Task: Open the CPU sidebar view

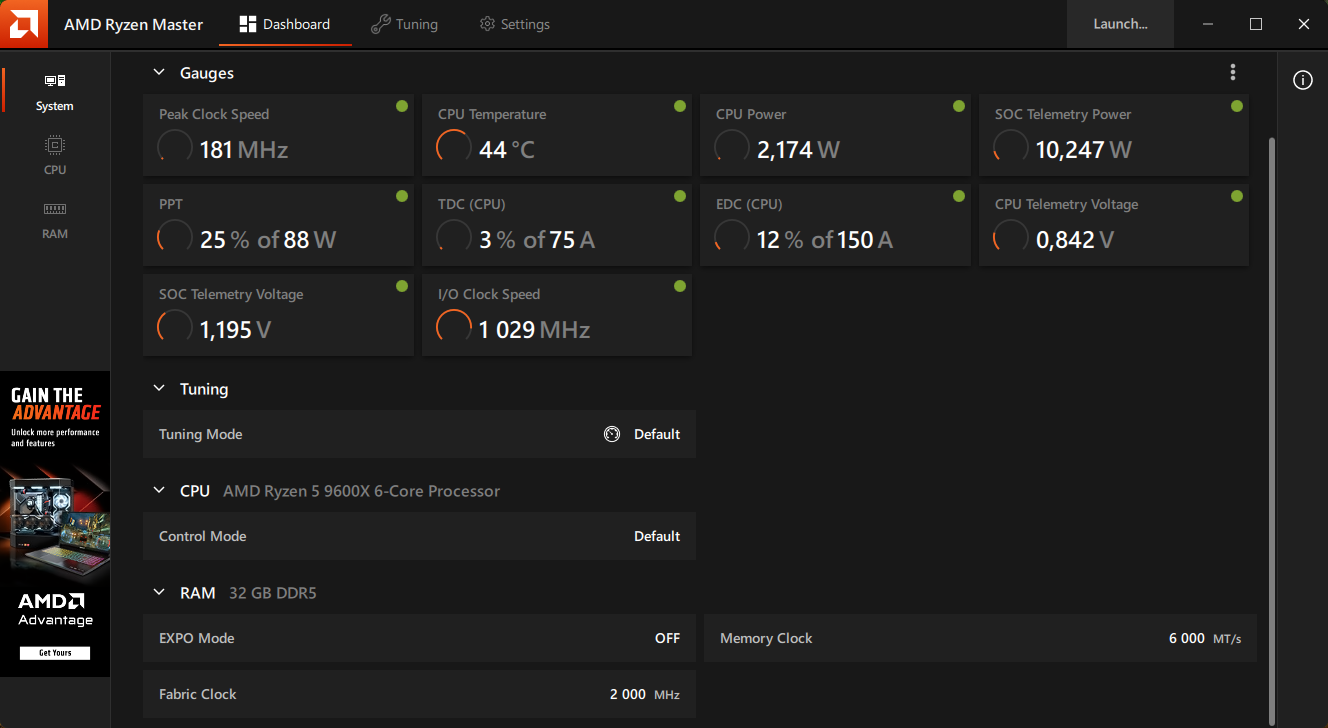Action: point(55,155)
